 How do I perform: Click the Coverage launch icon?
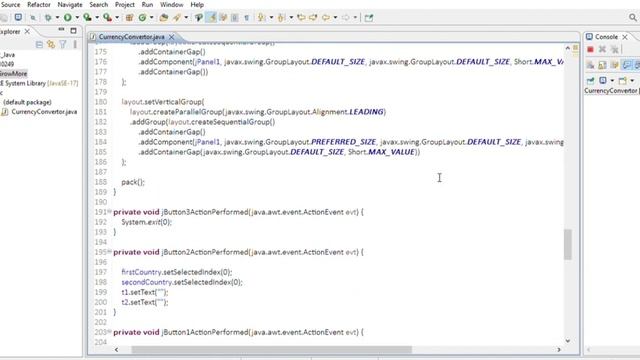coord(87,18)
